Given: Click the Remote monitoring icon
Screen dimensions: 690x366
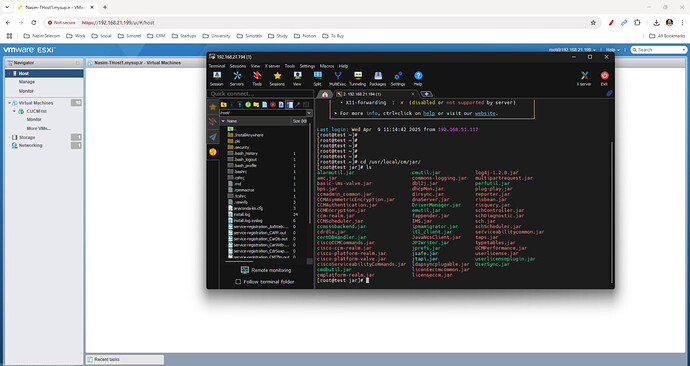Looking at the screenshot, I should 245,270.
